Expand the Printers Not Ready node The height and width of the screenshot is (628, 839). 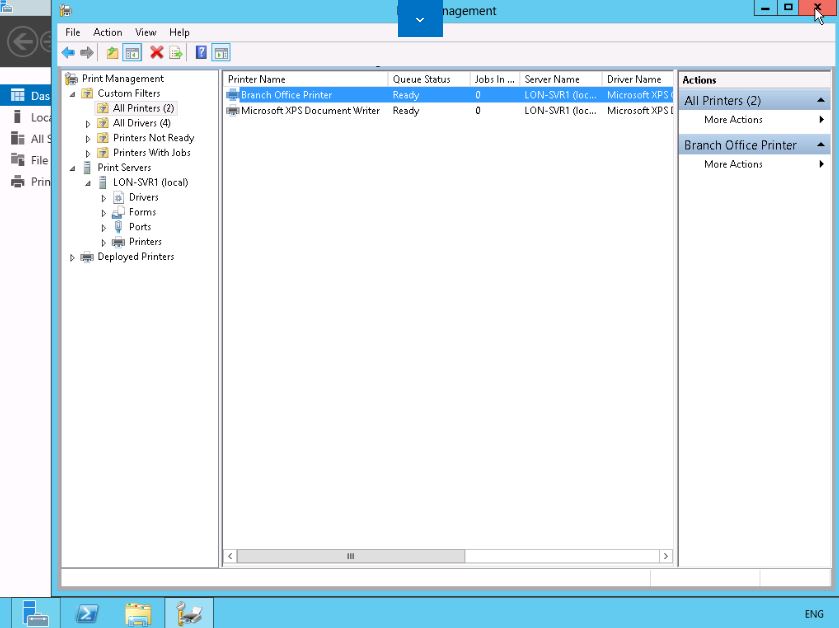point(88,139)
